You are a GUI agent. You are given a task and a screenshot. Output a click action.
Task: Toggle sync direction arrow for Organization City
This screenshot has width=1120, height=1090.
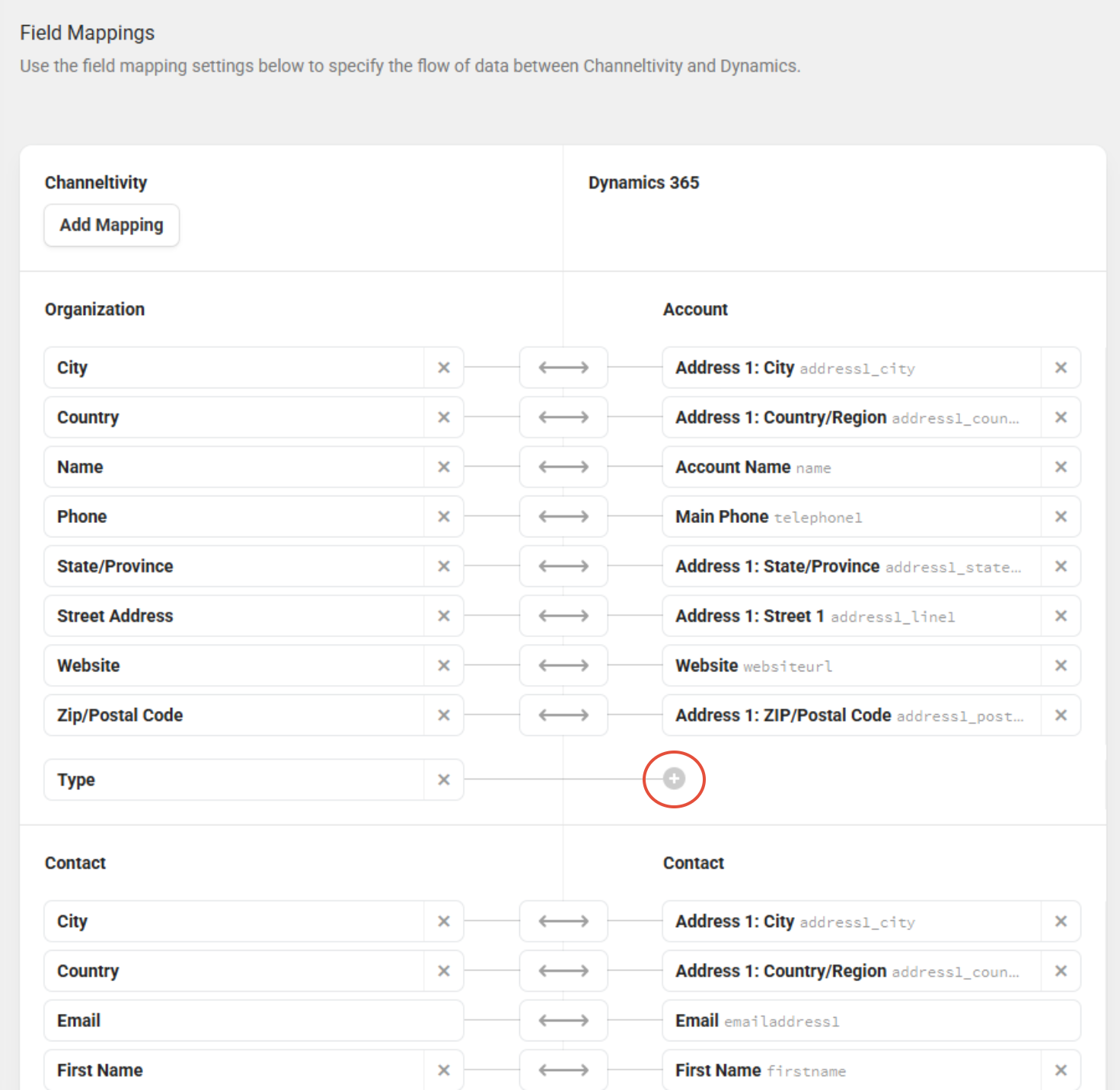(x=563, y=368)
